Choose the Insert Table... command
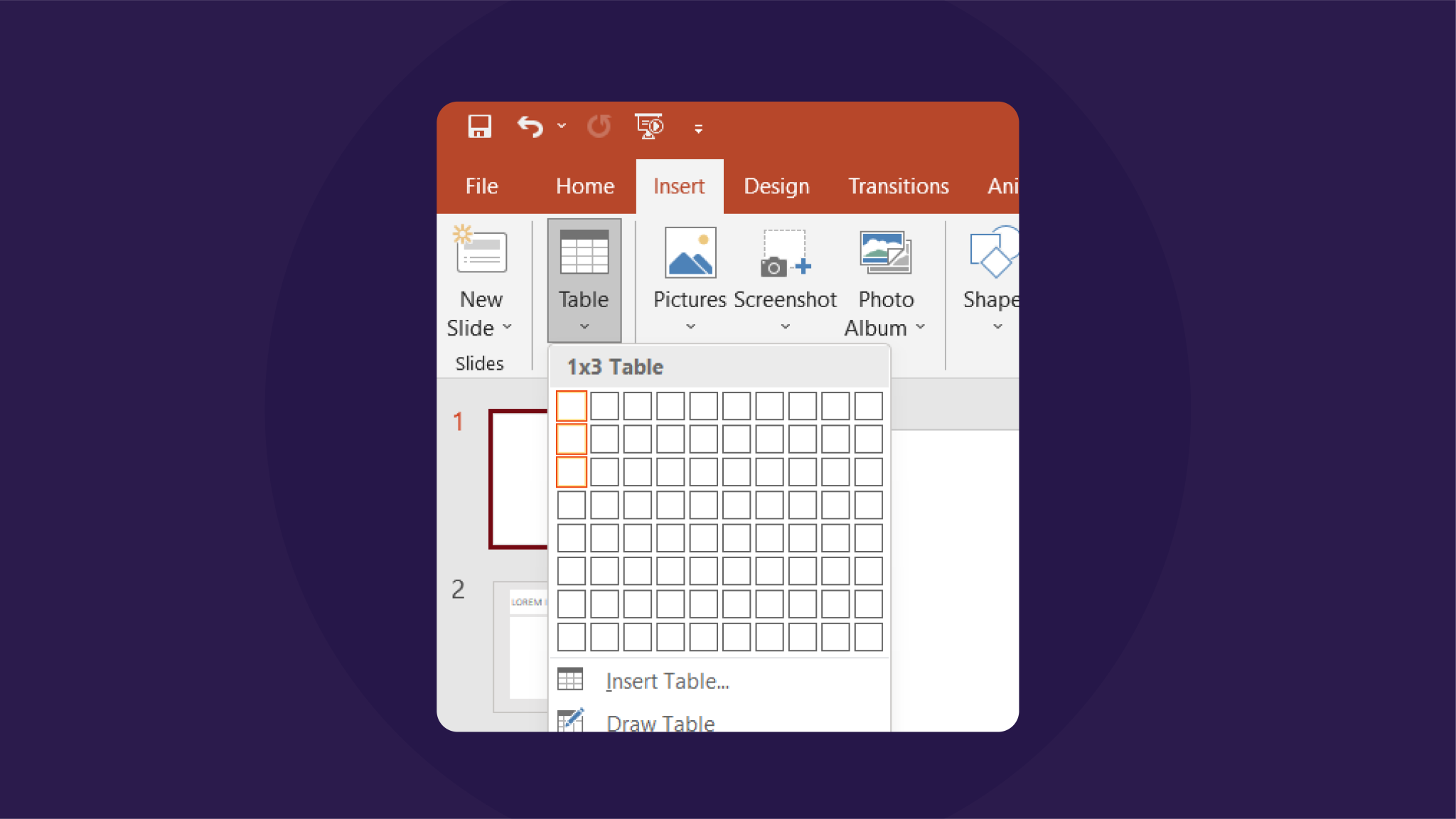1456x819 pixels. (x=667, y=680)
